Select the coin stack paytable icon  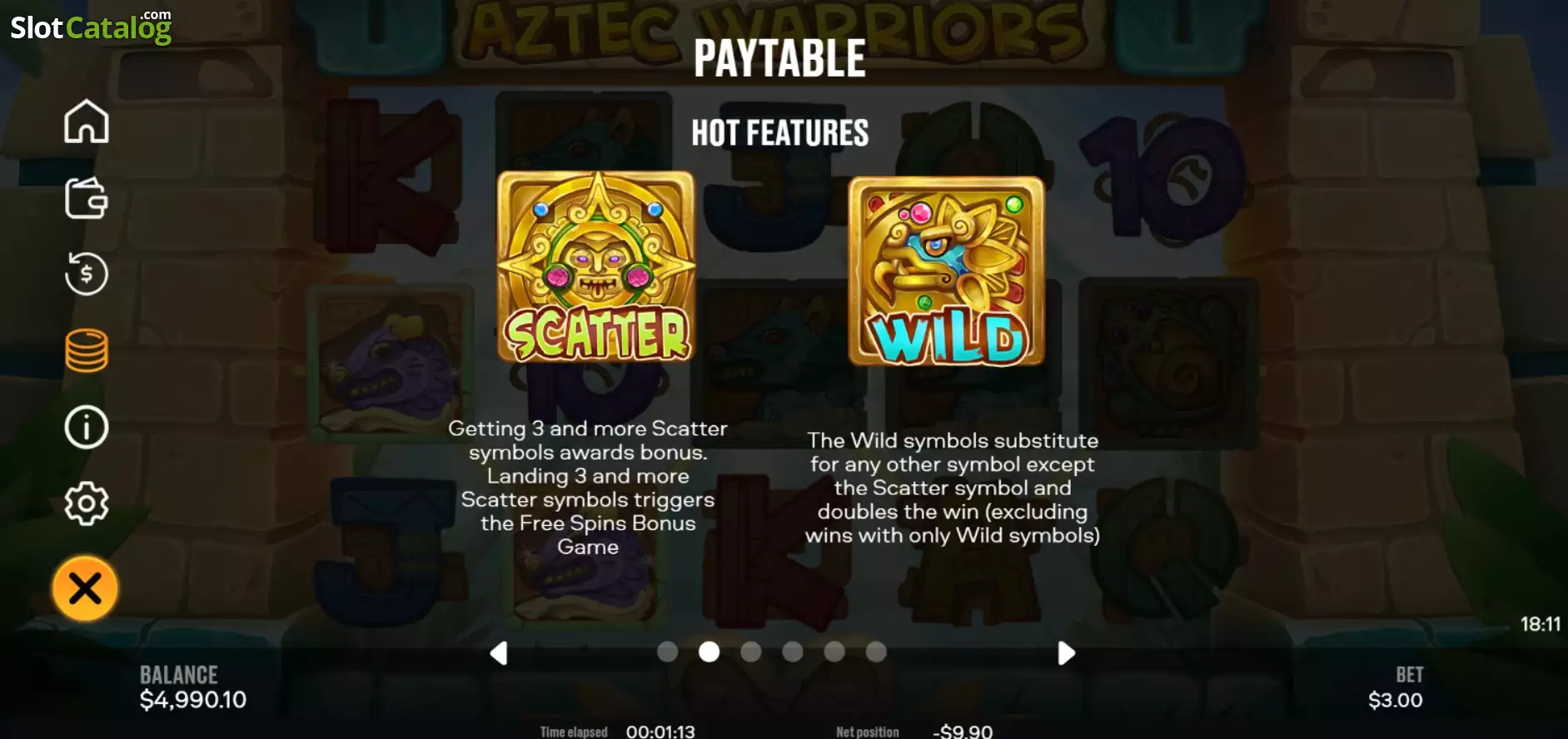(87, 350)
